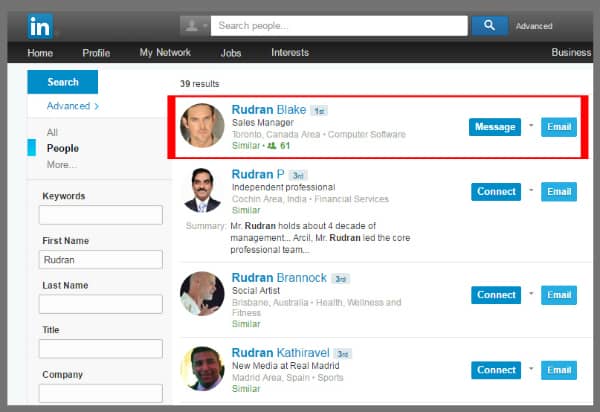Expand dropdown arrow beside Rudran P's Connect
This screenshot has width=600, height=412.
click(531, 191)
